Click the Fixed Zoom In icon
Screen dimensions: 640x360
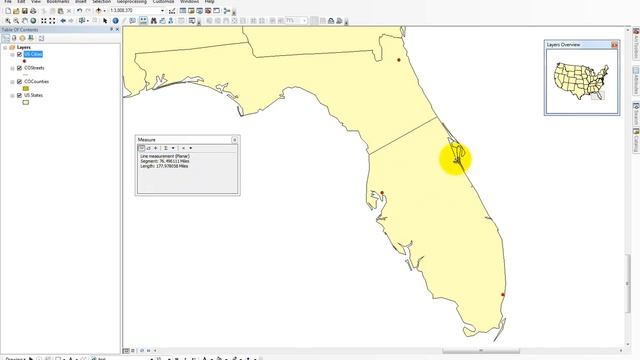click(x=44, y=21)
